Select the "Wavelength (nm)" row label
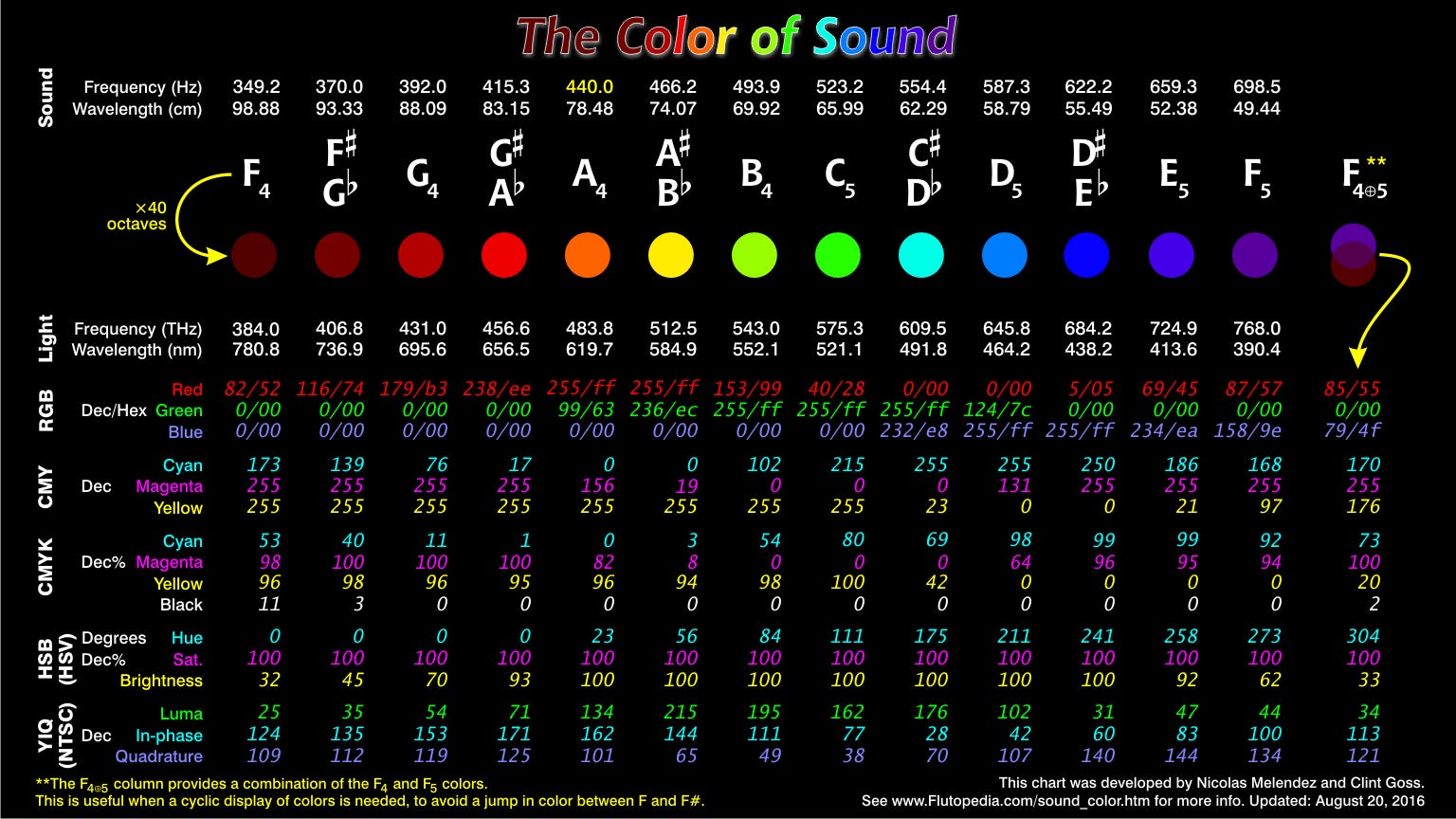The width and height of the screenshot is (1456, 819). (x=137, y=350)
